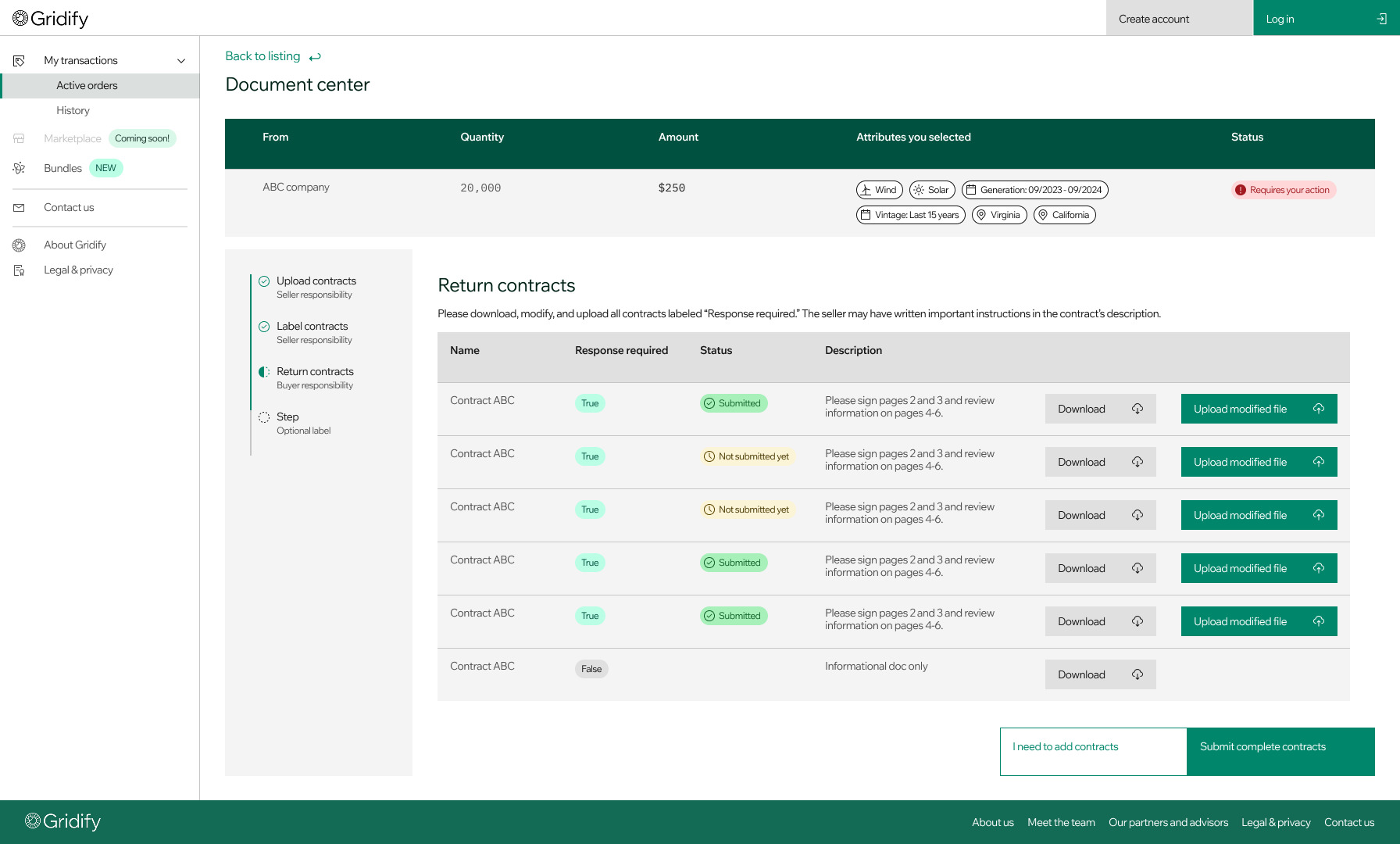Click the Label contracts checkmark icon
1400x844 pixels.
(x=264, y=327)
